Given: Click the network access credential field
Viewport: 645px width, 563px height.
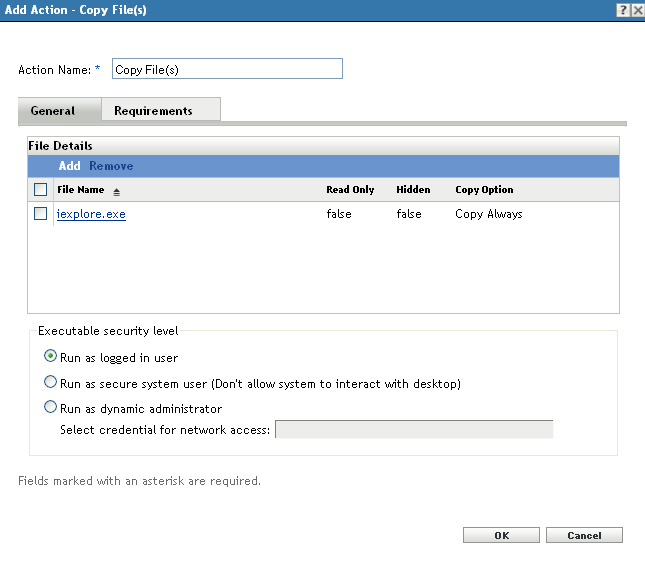Looking at the screenshot, I should coord(414,429).
